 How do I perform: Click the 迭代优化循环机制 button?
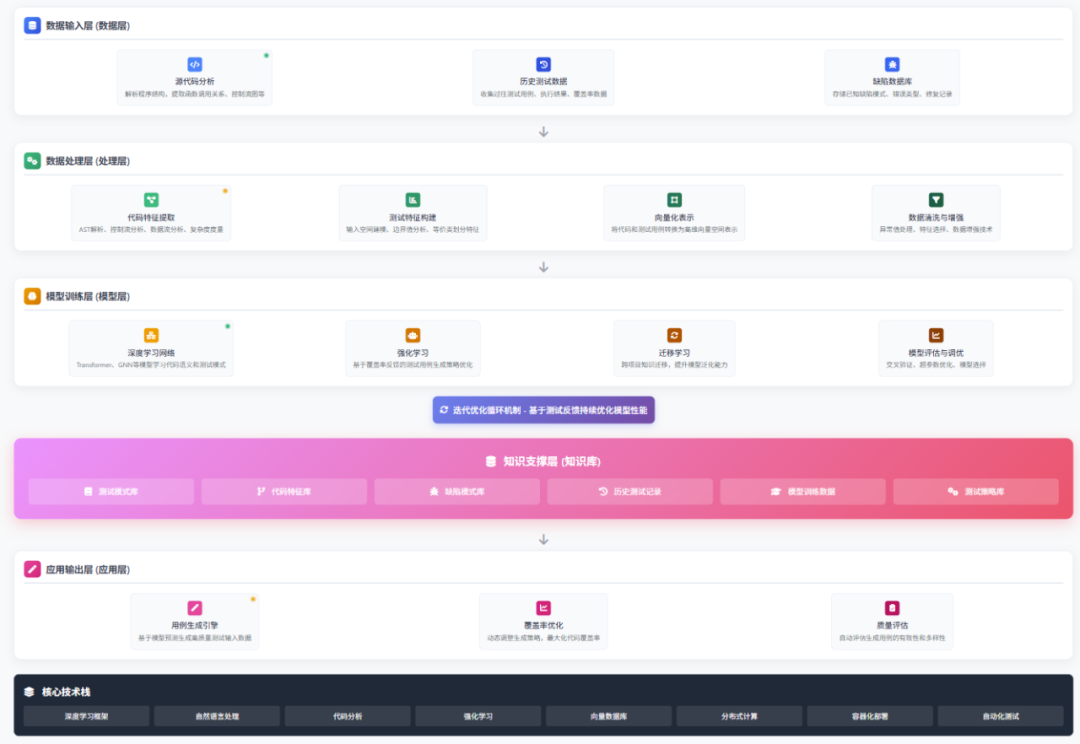click(543, 410)
